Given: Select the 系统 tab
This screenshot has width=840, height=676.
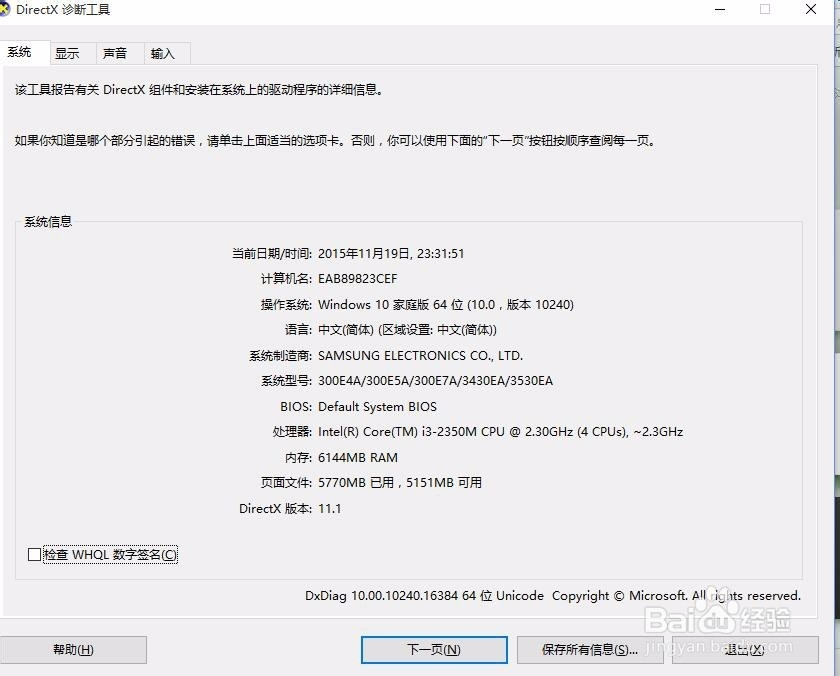Looking at the screenshot, I should coord(23,51).
